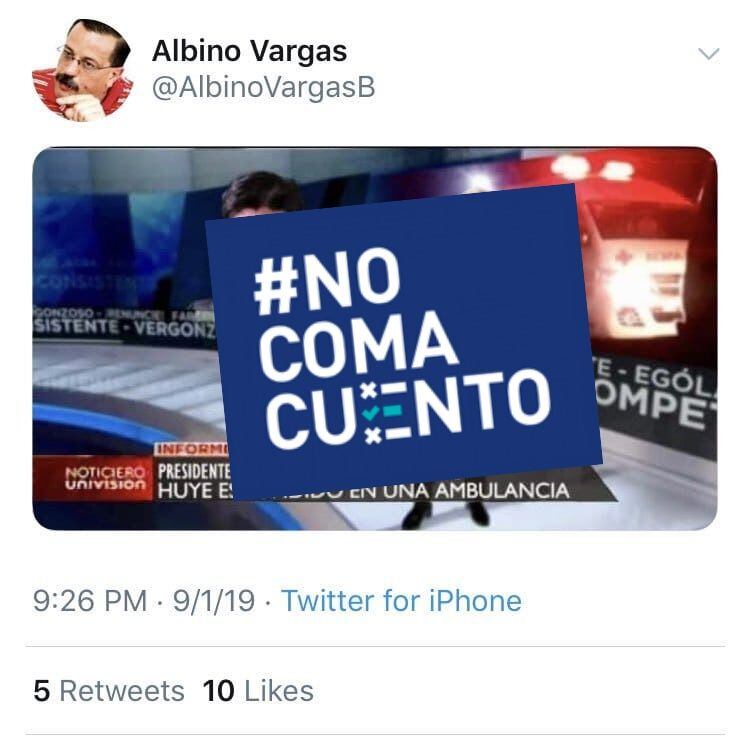
Task: Click the red INFORME label
Action: coord(191,449)
